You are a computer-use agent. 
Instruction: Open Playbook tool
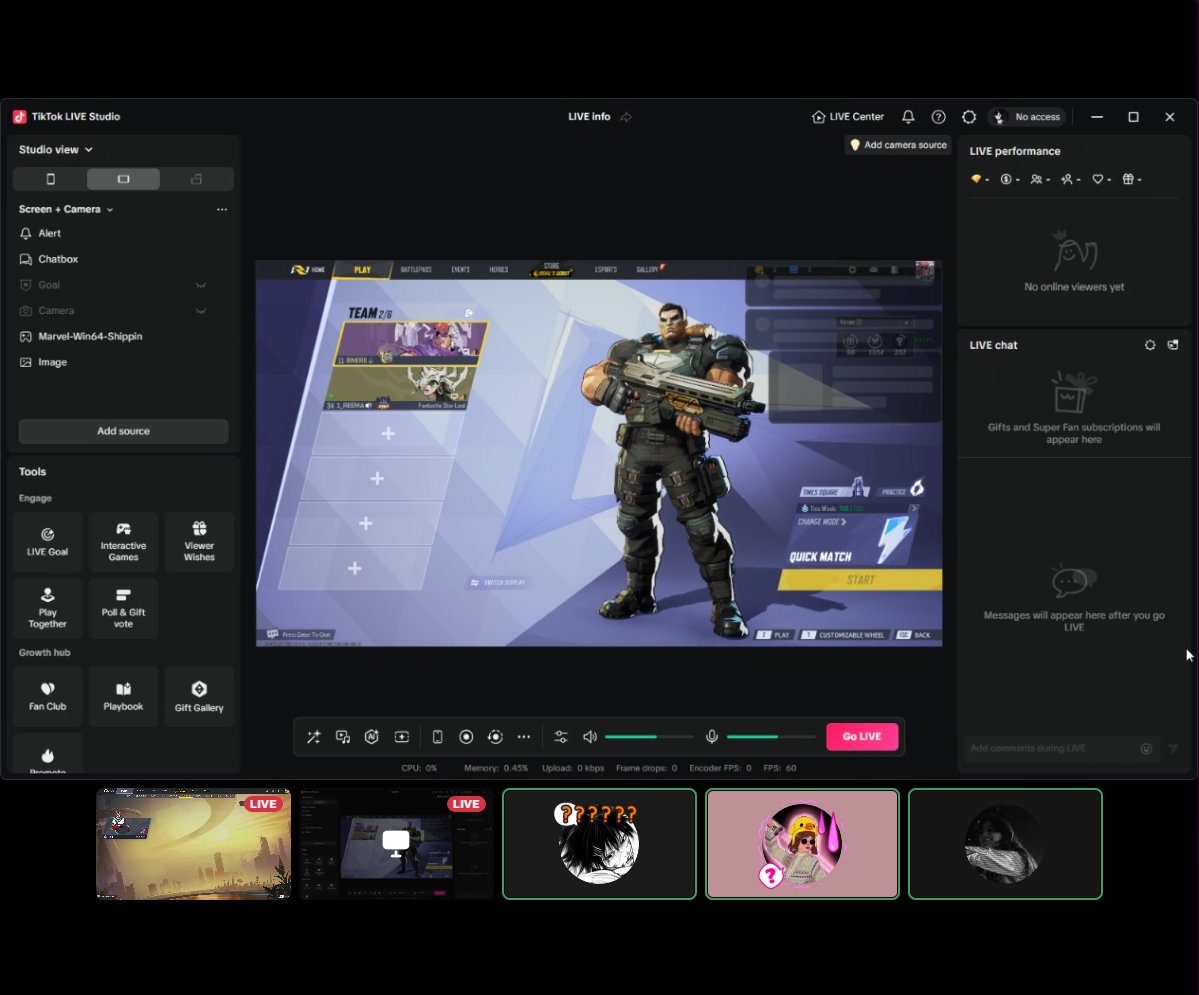[x=123, y=697]
